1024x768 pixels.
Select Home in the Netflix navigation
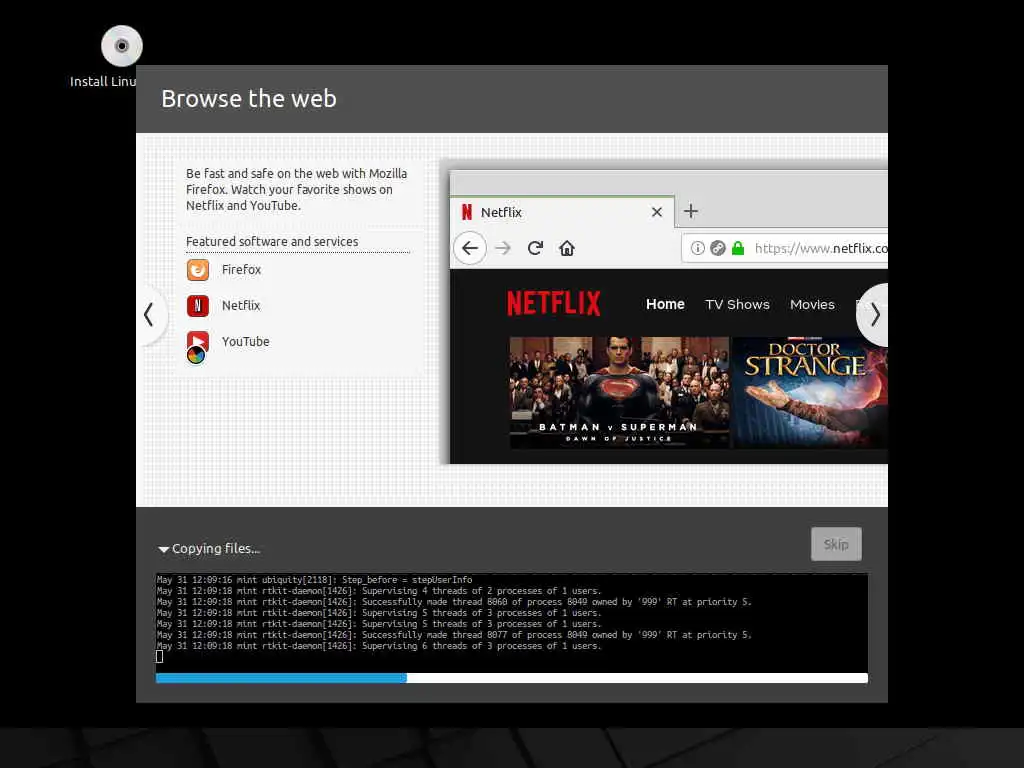pyautogui.click(x=665, y=304)
